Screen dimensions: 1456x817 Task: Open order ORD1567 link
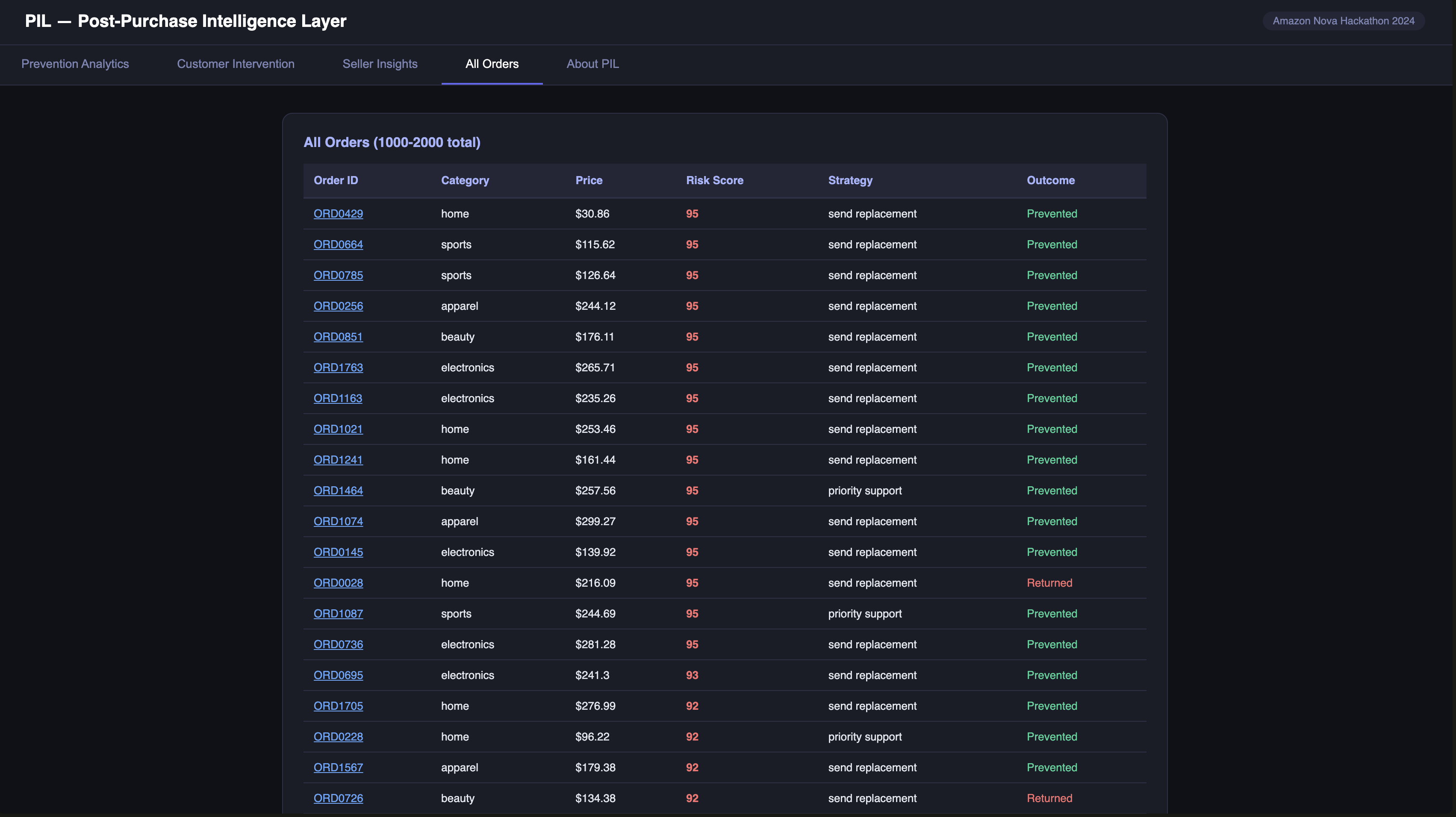click(338, 767)
